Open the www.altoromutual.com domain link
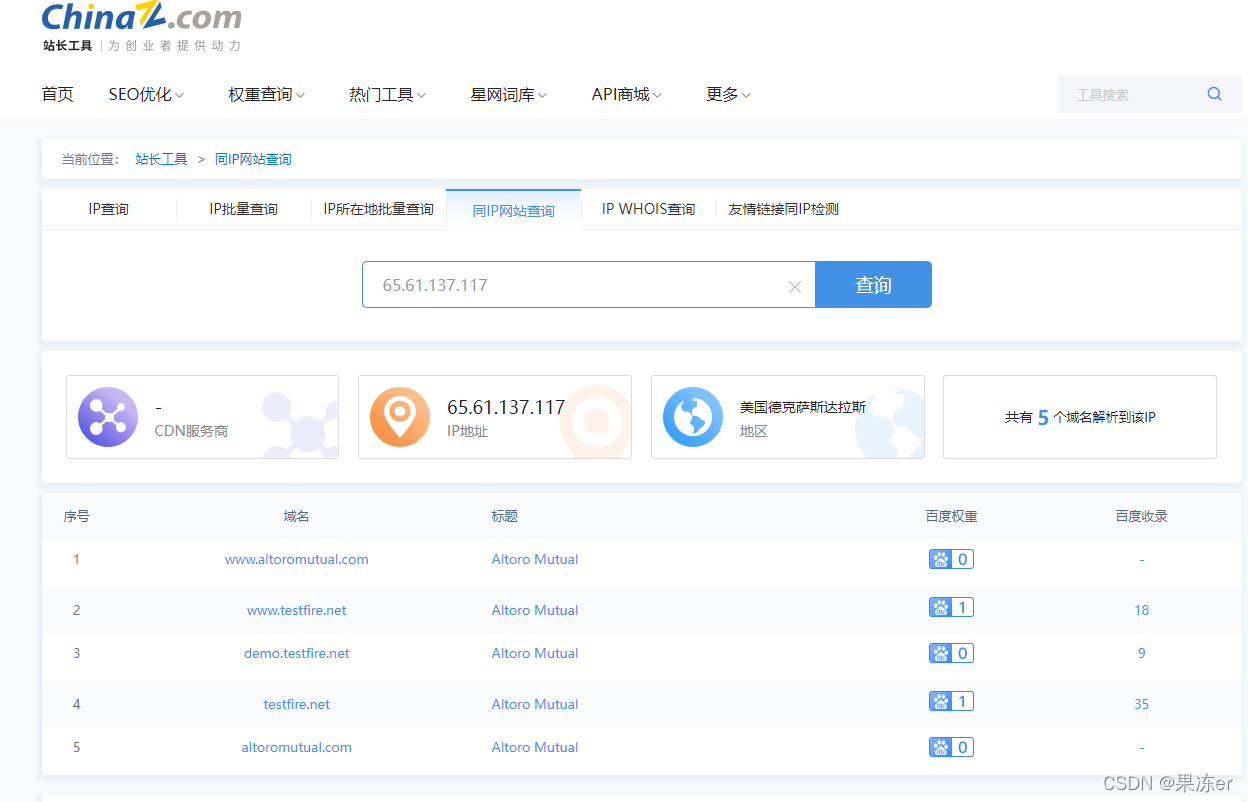The width and height of the screenshot is (1248, 802). click(297, 559)
